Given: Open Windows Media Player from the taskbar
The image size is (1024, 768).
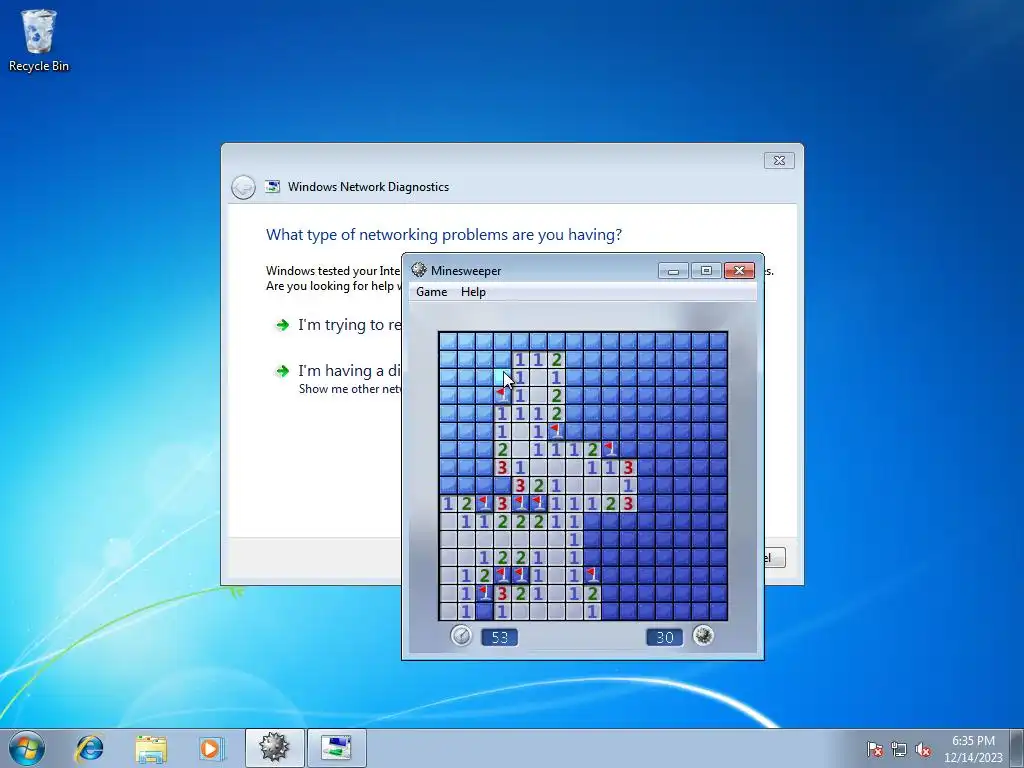Looking at the screenshot, I should pyautogui.click(x=211, y=748).
